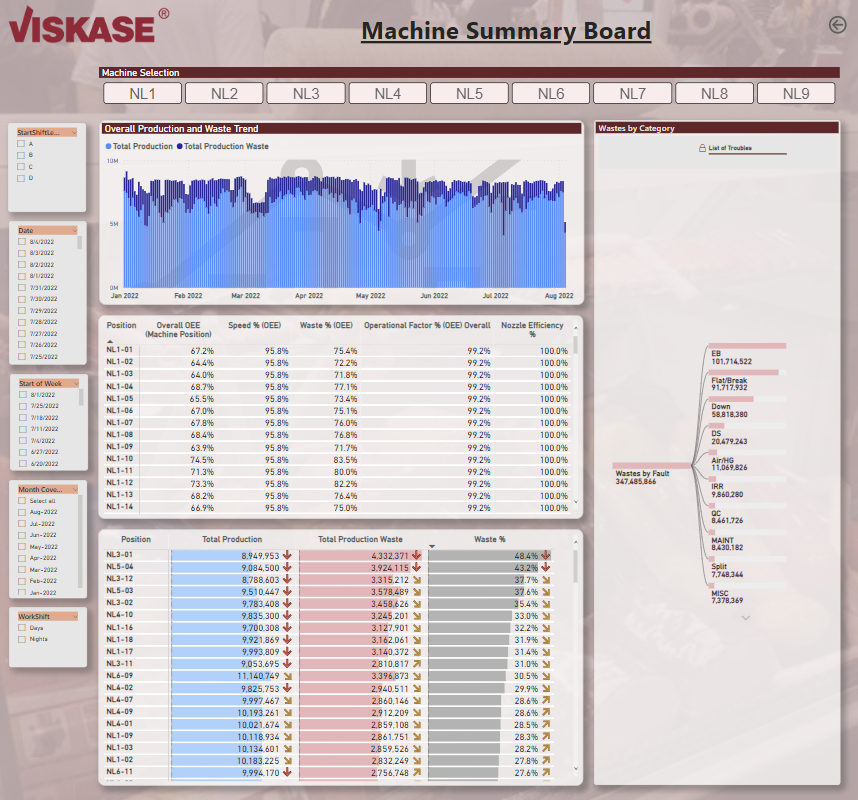858x800 pixels.
Task: Collapse the Start of Week filter using its chevron
Action: 78,383
